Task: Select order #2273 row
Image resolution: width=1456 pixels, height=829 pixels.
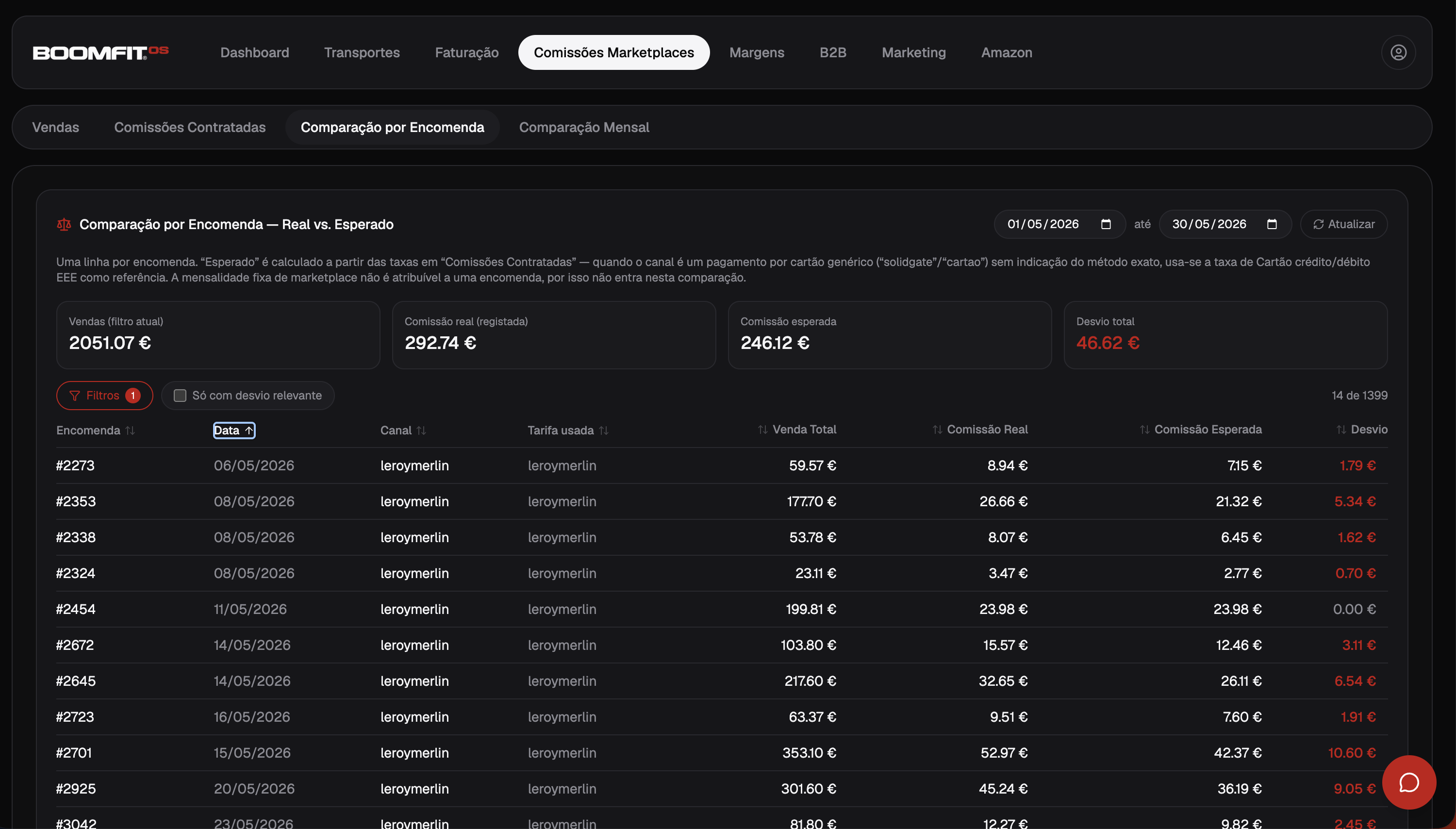Action: pyautogui.click(x=722, y=466)
